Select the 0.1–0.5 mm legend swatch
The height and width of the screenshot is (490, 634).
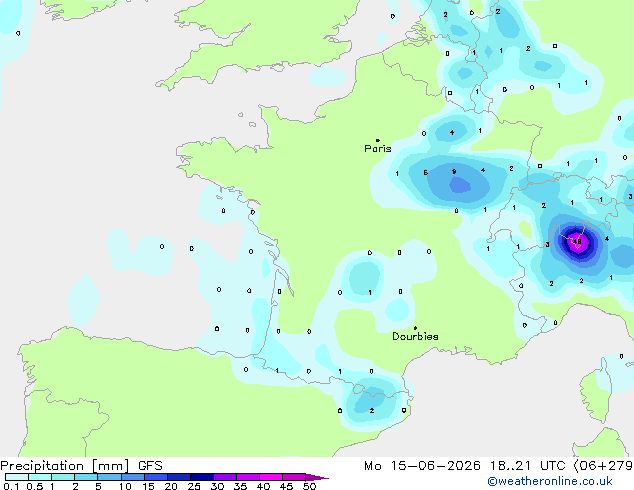pos(17,477)
